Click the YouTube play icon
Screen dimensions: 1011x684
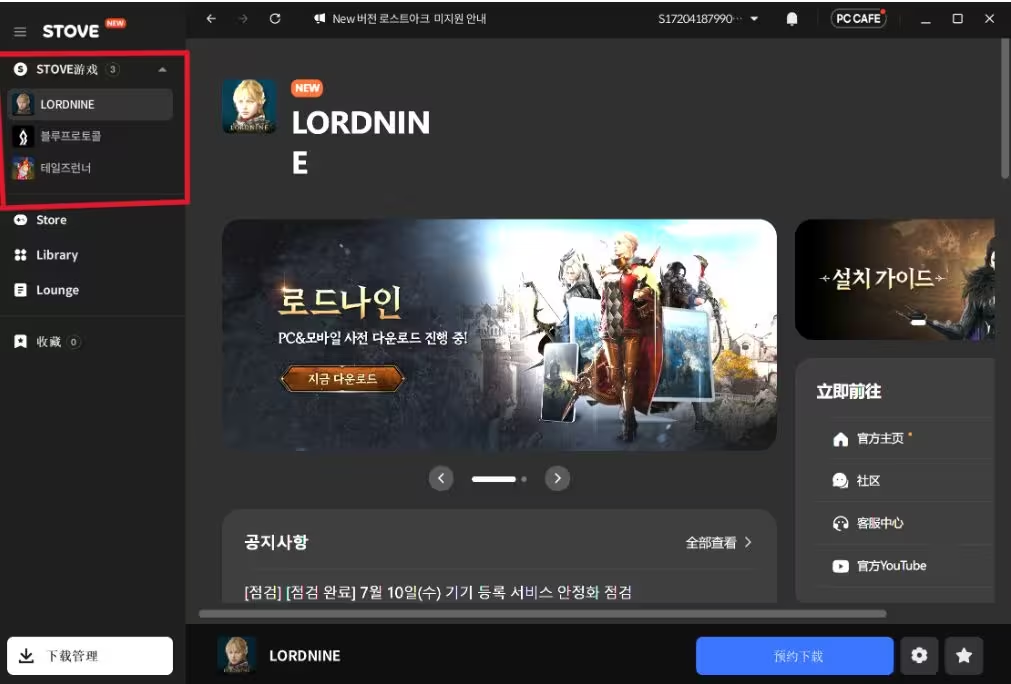tap(841, 566)
